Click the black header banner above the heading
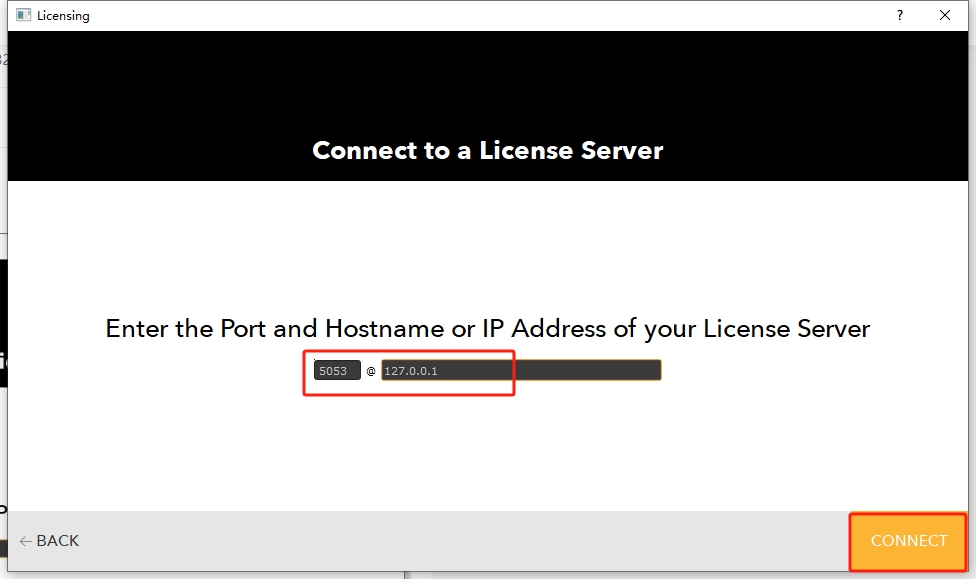The height and width of the screenshot is (579, 976). (x=487, y=80)
